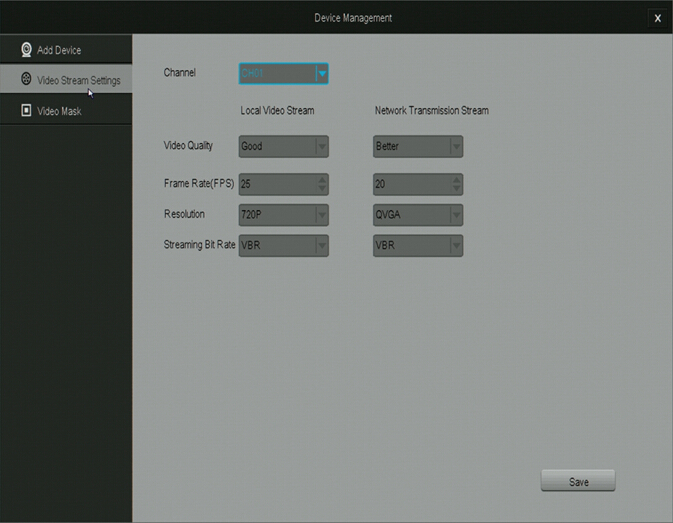
Task: Increase the Local Frame Rate with up arrow
Action: pos(322,179)
